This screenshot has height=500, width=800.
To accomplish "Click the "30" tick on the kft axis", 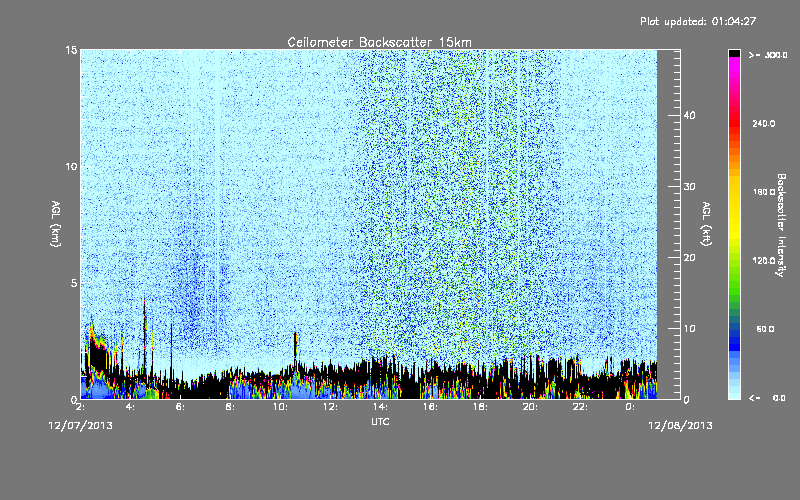I will click(x=689, y=187).
